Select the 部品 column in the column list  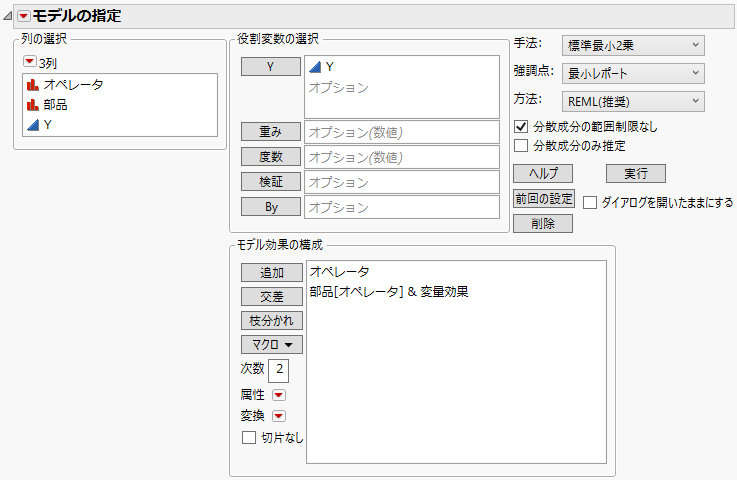tap(47, 105)
